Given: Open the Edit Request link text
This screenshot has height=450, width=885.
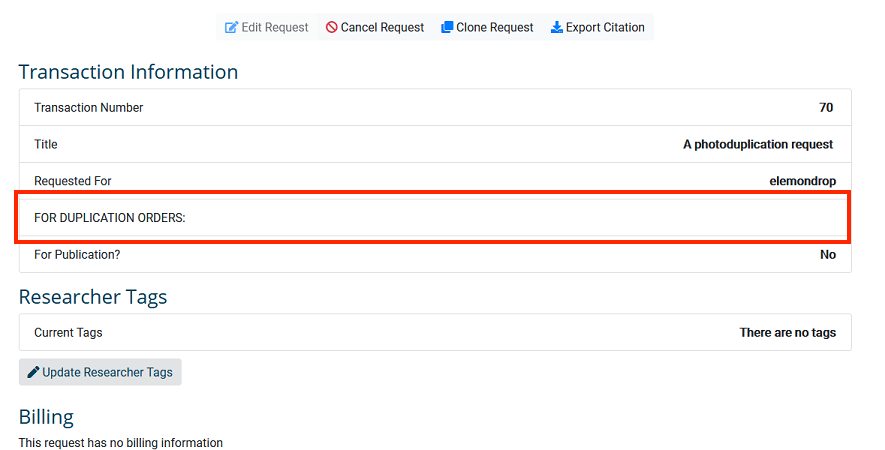Looking at the screenshot, I should [x=275, y=27].
